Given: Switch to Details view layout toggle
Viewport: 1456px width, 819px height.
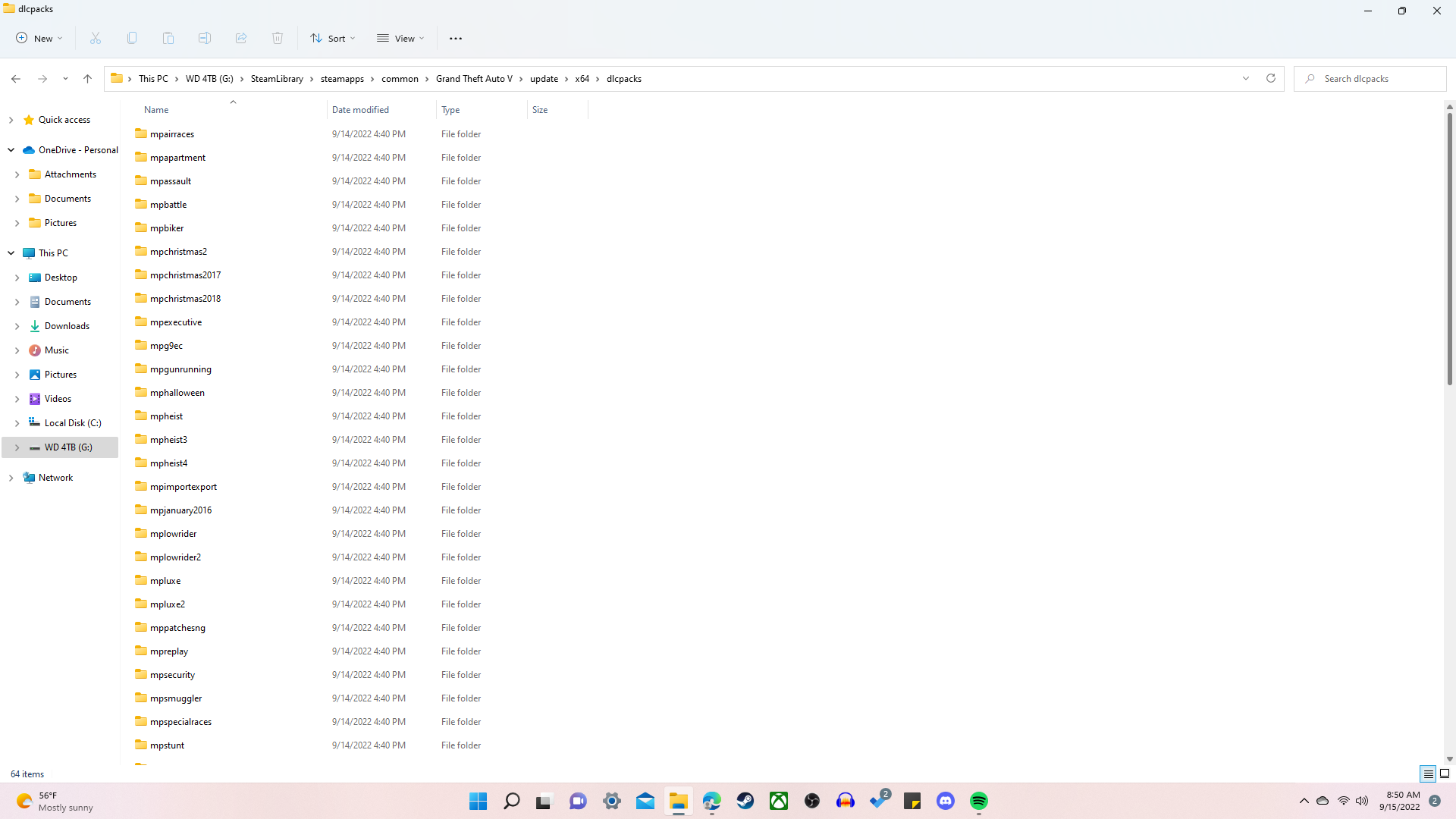Looking at the screenshot, I should coord(1428,773).
